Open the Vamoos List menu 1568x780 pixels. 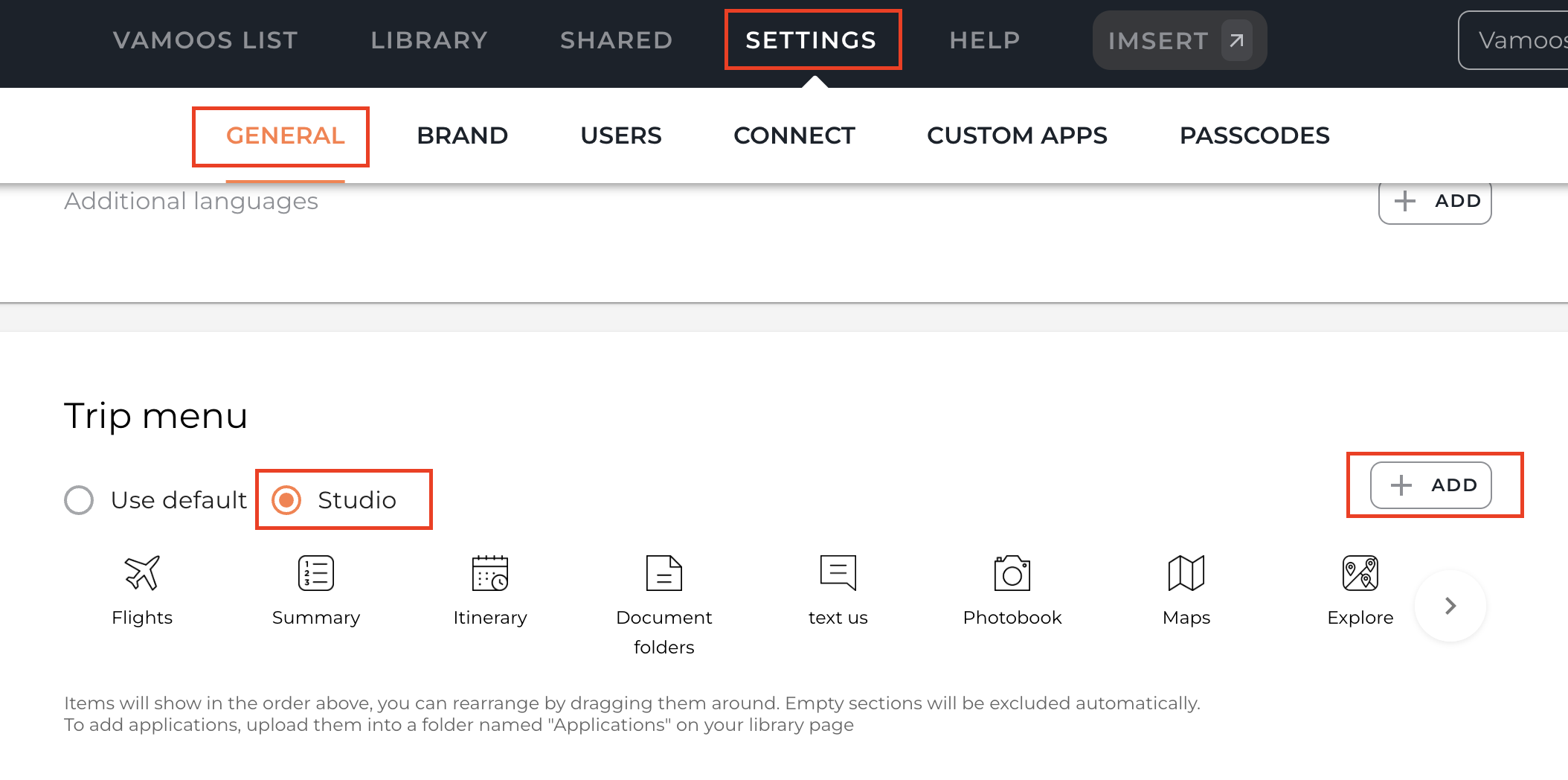tap(205, 40)
